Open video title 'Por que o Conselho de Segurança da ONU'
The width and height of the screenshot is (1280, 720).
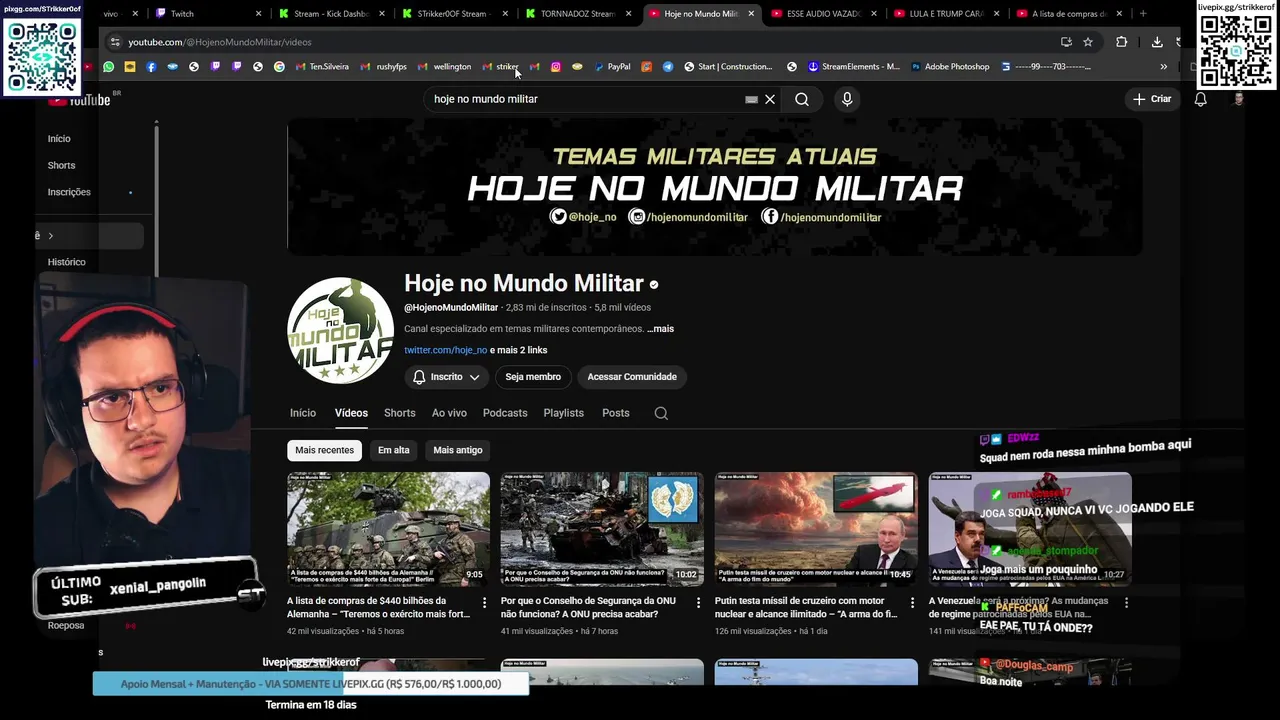click(588, 607)
